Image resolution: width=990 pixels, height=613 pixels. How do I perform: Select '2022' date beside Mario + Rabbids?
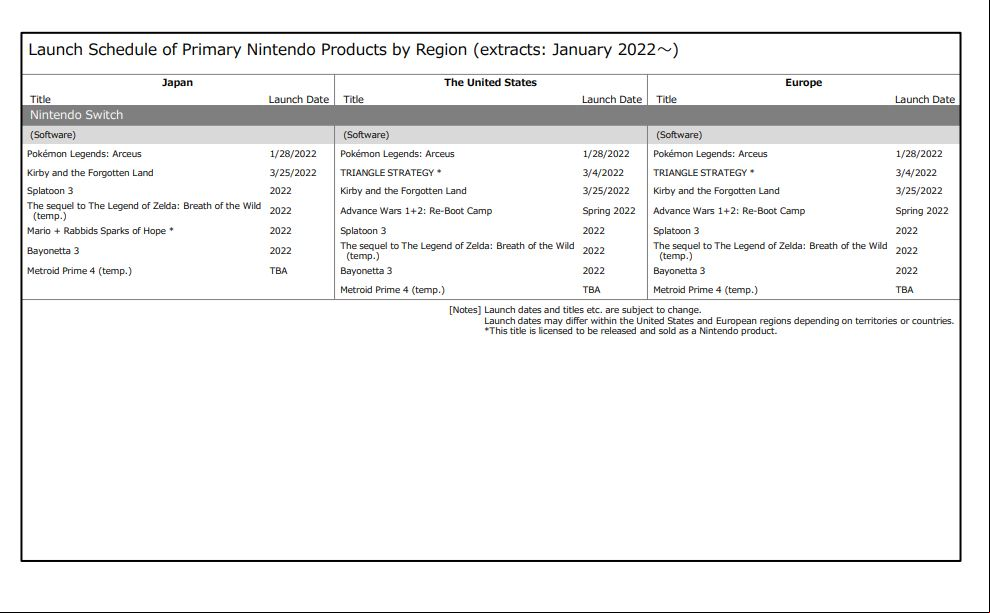[x=280, y=231]
